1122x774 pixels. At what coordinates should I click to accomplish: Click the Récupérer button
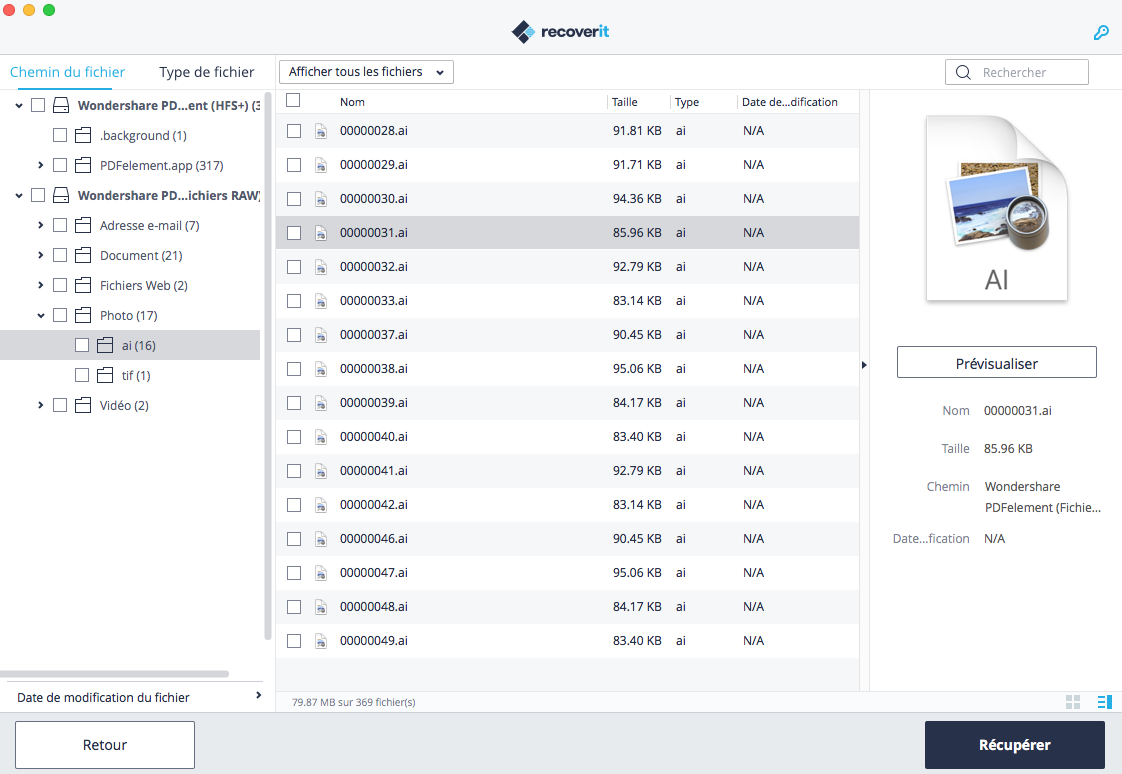pyautogui.click(x=1015, y=745)
